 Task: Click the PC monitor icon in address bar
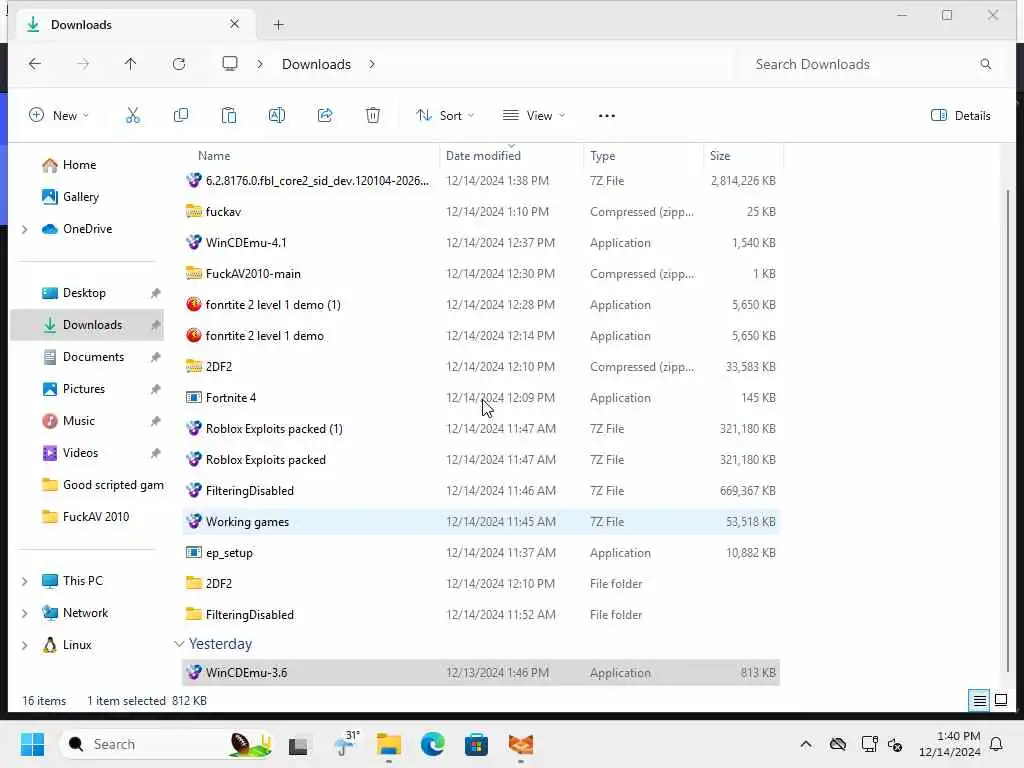pyautogui.click(x=230, y=64)
